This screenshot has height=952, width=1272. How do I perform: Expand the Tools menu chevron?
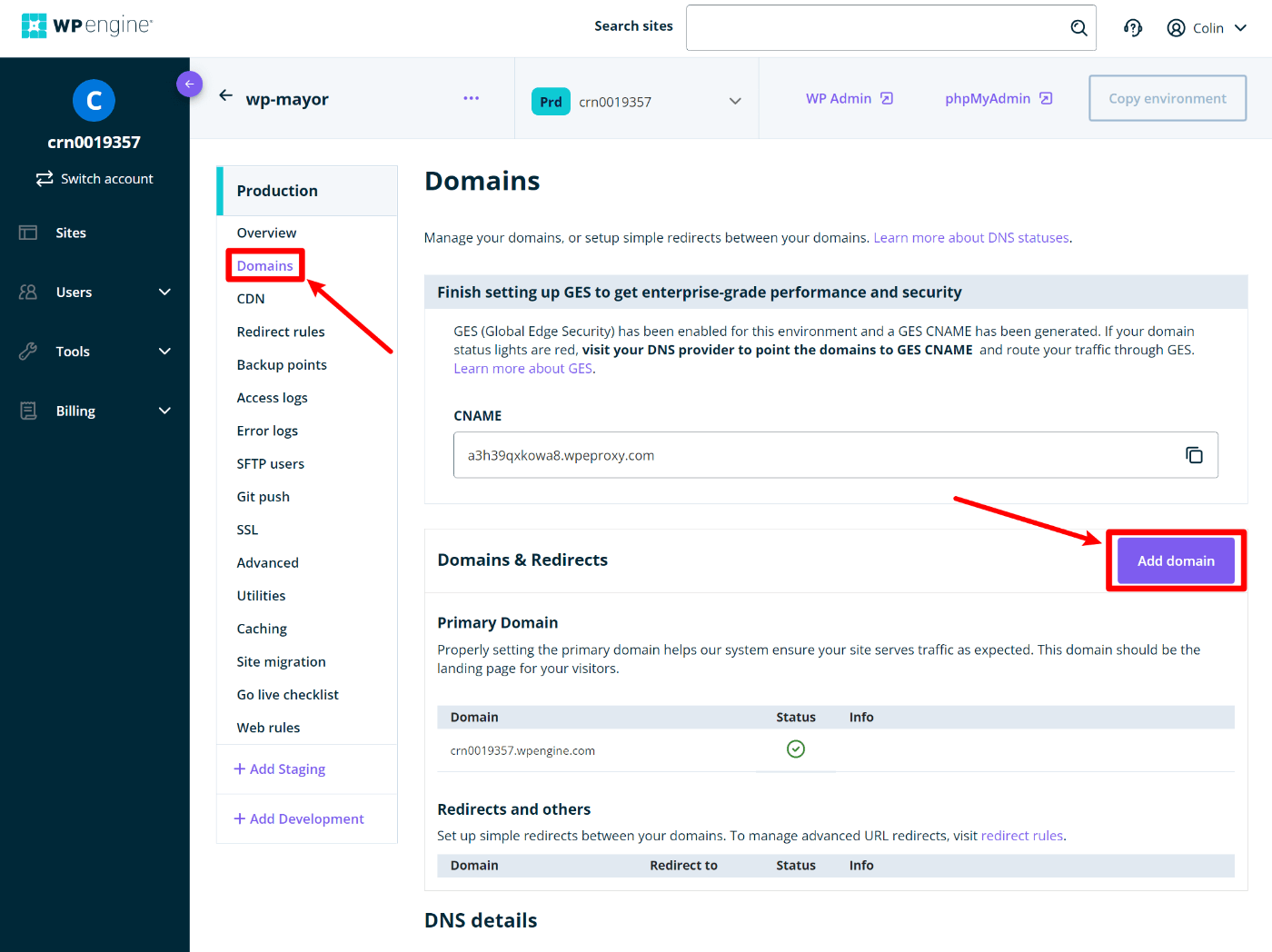(x=164, y=352)
